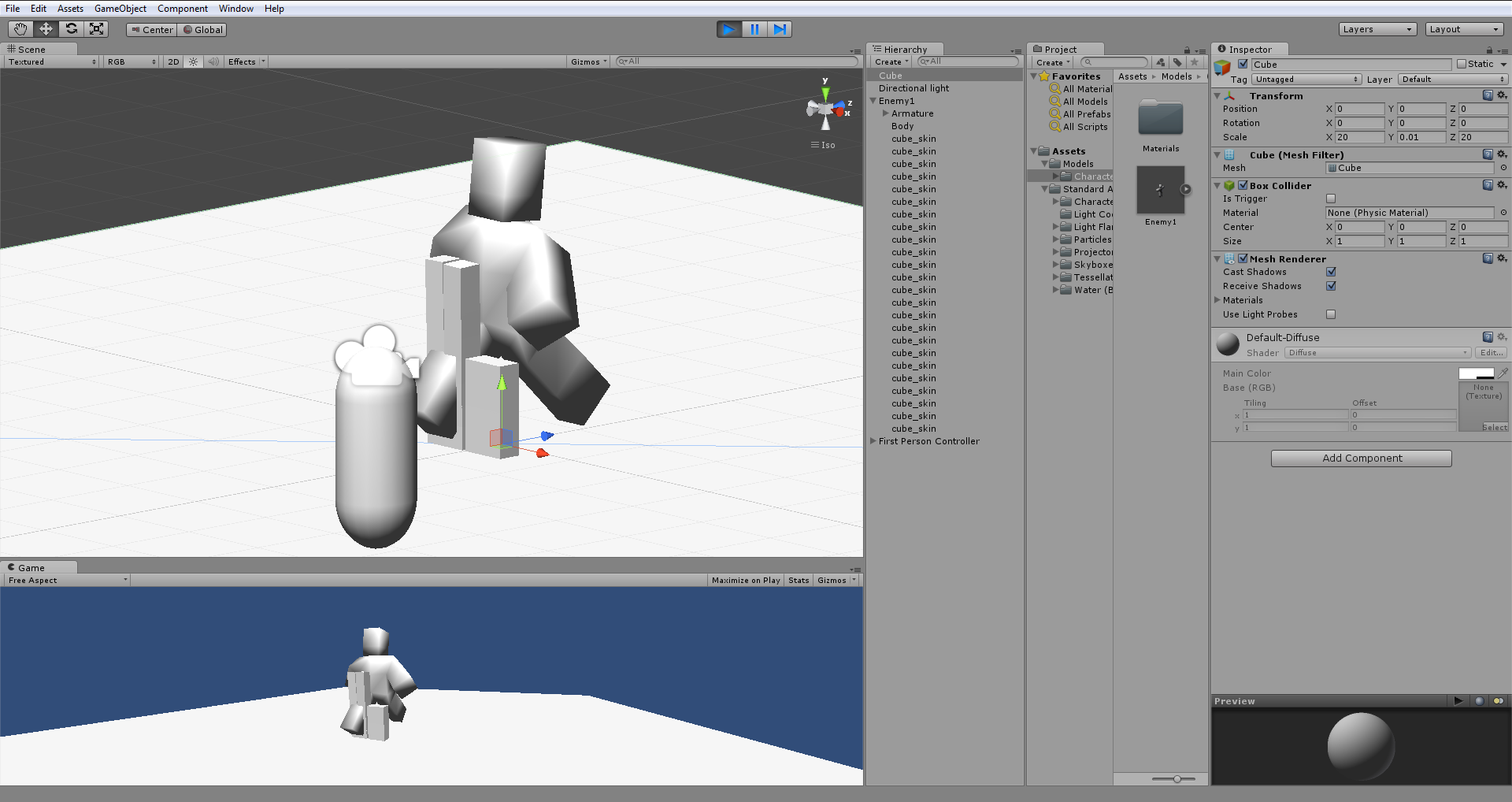Screen dimensions: 1512x802
Task: Expand the Materials foldout
Action: tap(1217, 300)
